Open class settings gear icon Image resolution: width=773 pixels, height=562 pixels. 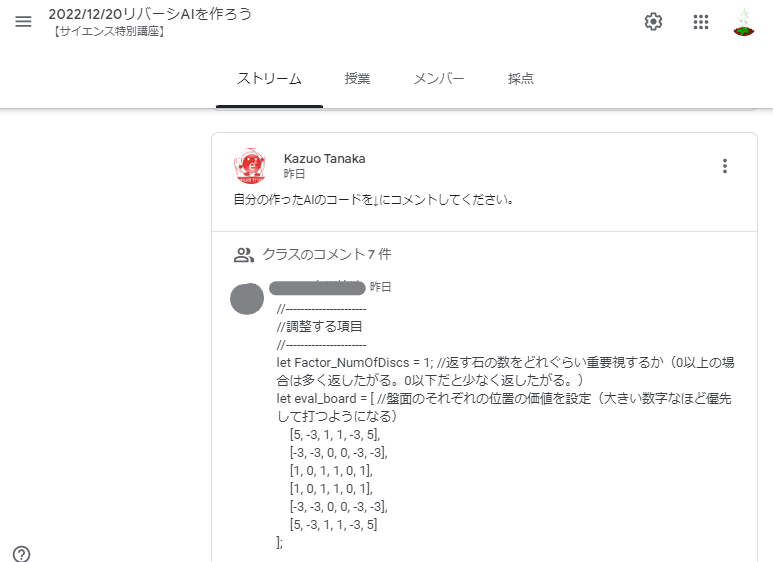tap(653, 22)
